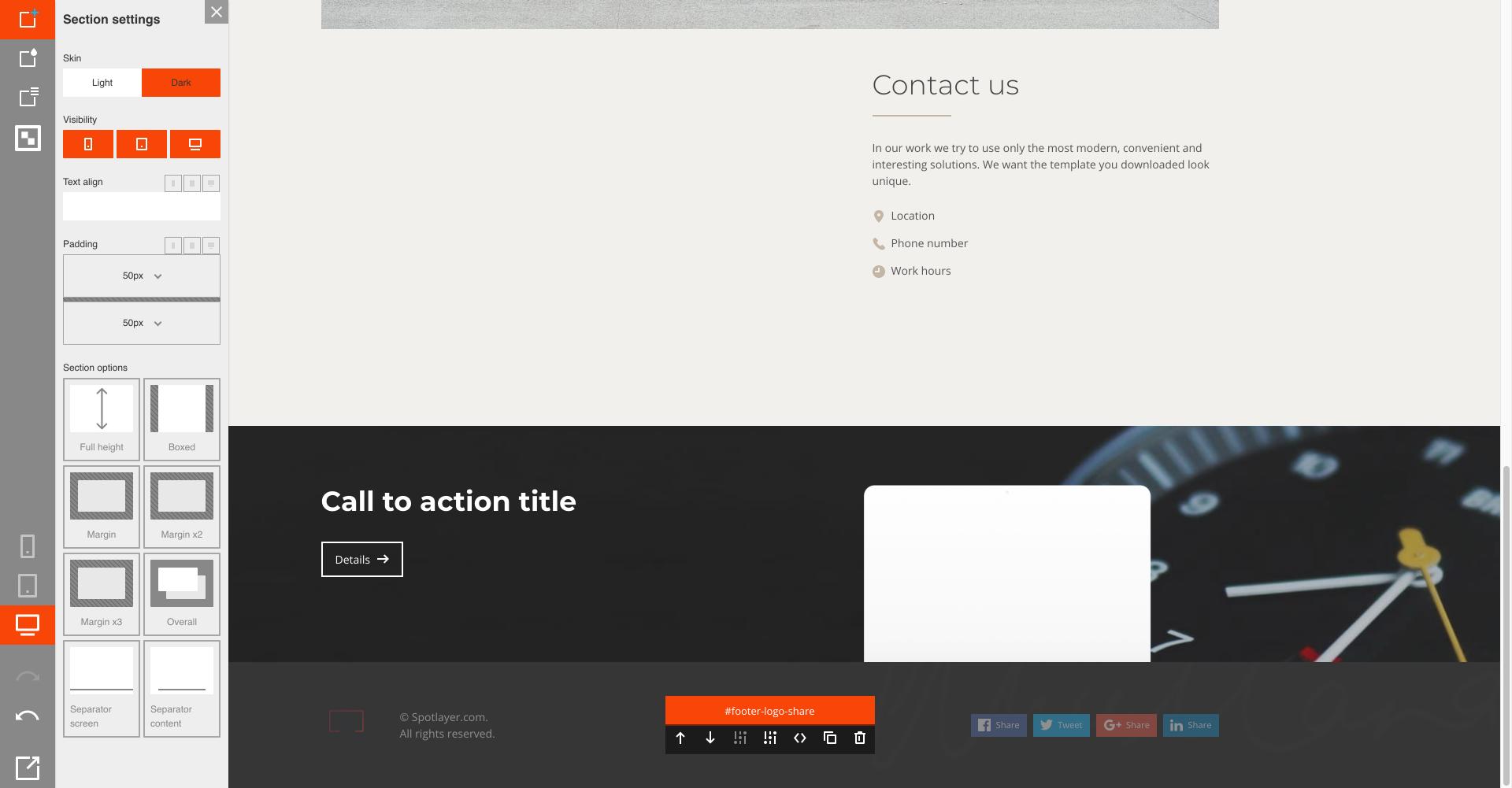Click the export page icon
The image size is (1512, 788).
point(28,768)
